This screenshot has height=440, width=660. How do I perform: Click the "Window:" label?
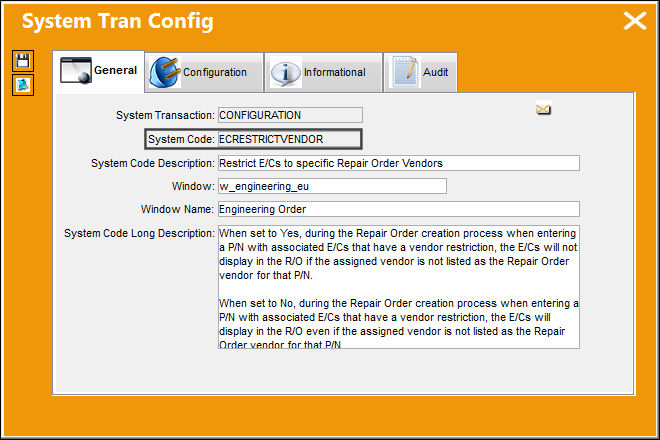pyautogui.click(x=193, y=186)
